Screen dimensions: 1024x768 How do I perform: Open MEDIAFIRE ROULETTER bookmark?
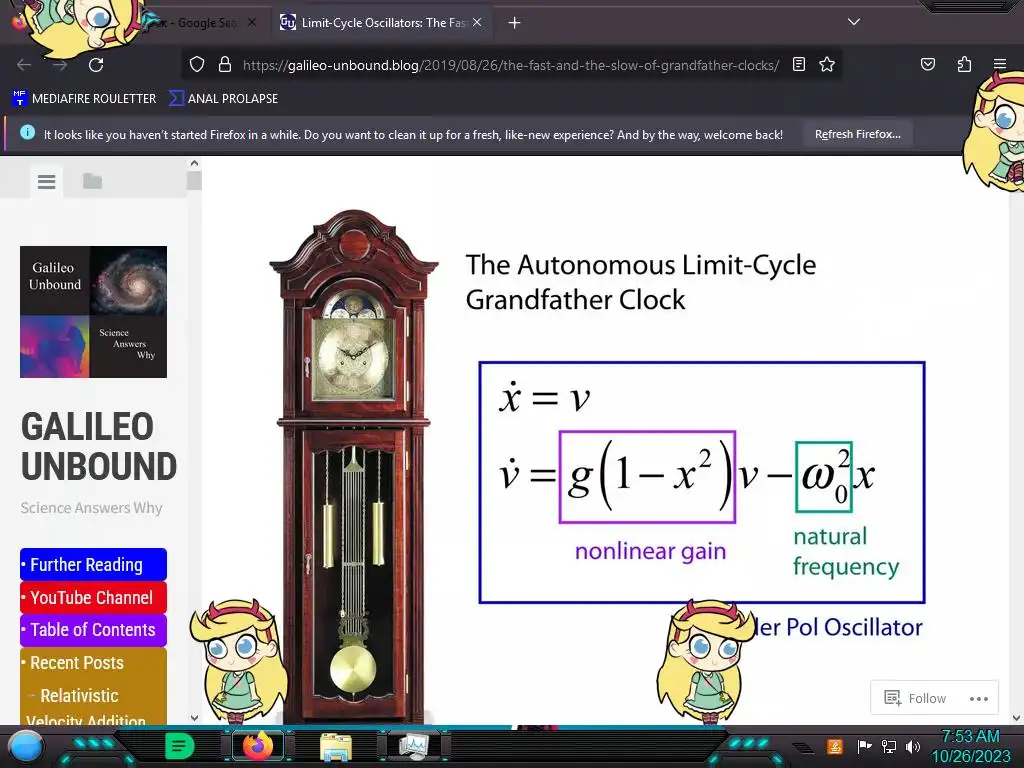[84, 99]
